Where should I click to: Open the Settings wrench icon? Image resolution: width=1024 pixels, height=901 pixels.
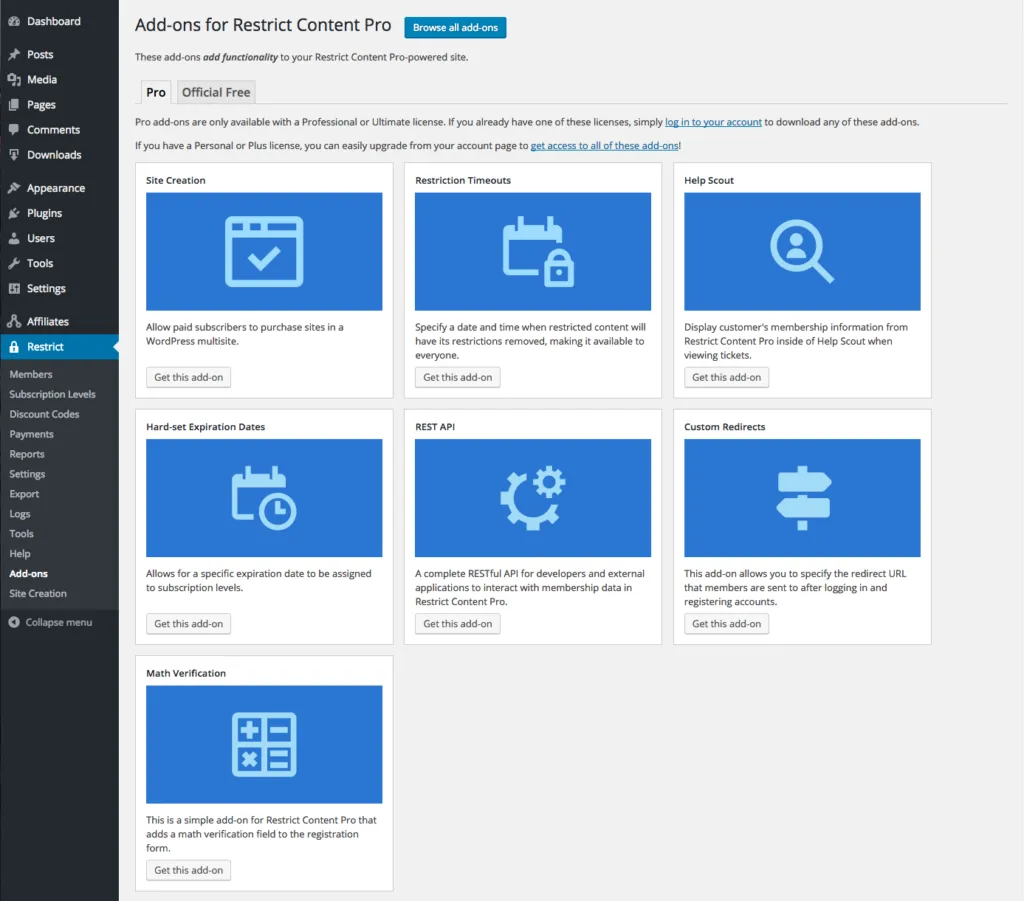pyautogui.click(x=14, y=288)
